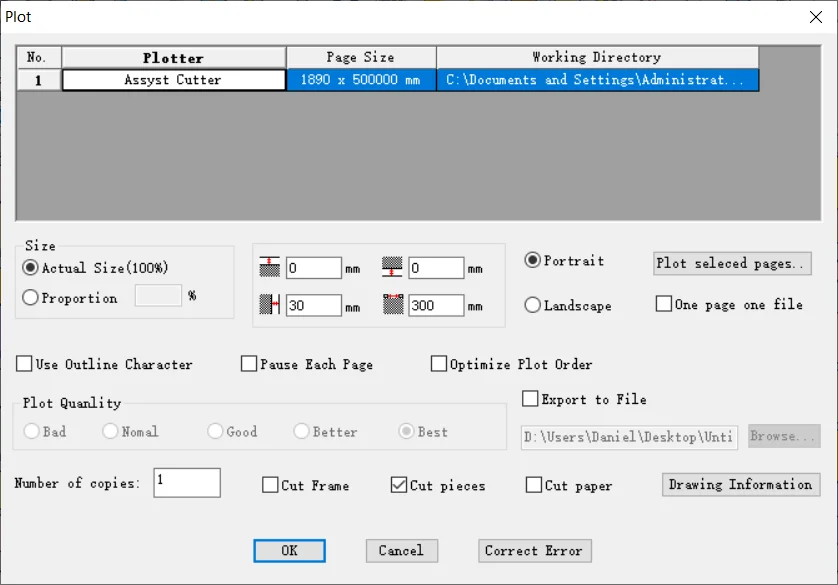Confirm plot settings with OK
Viewport: 838px width, 585px height.
click(x=289, y=550)
